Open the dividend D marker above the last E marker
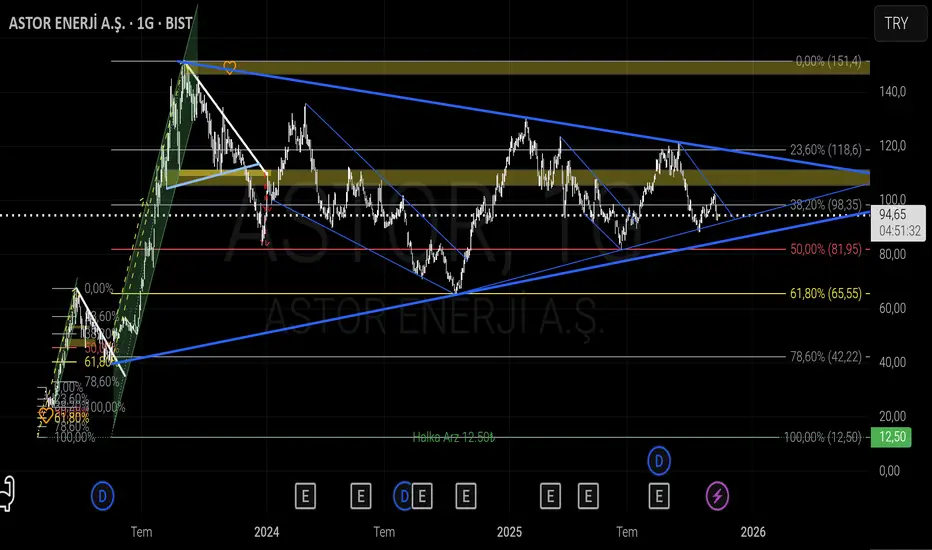 659,461
